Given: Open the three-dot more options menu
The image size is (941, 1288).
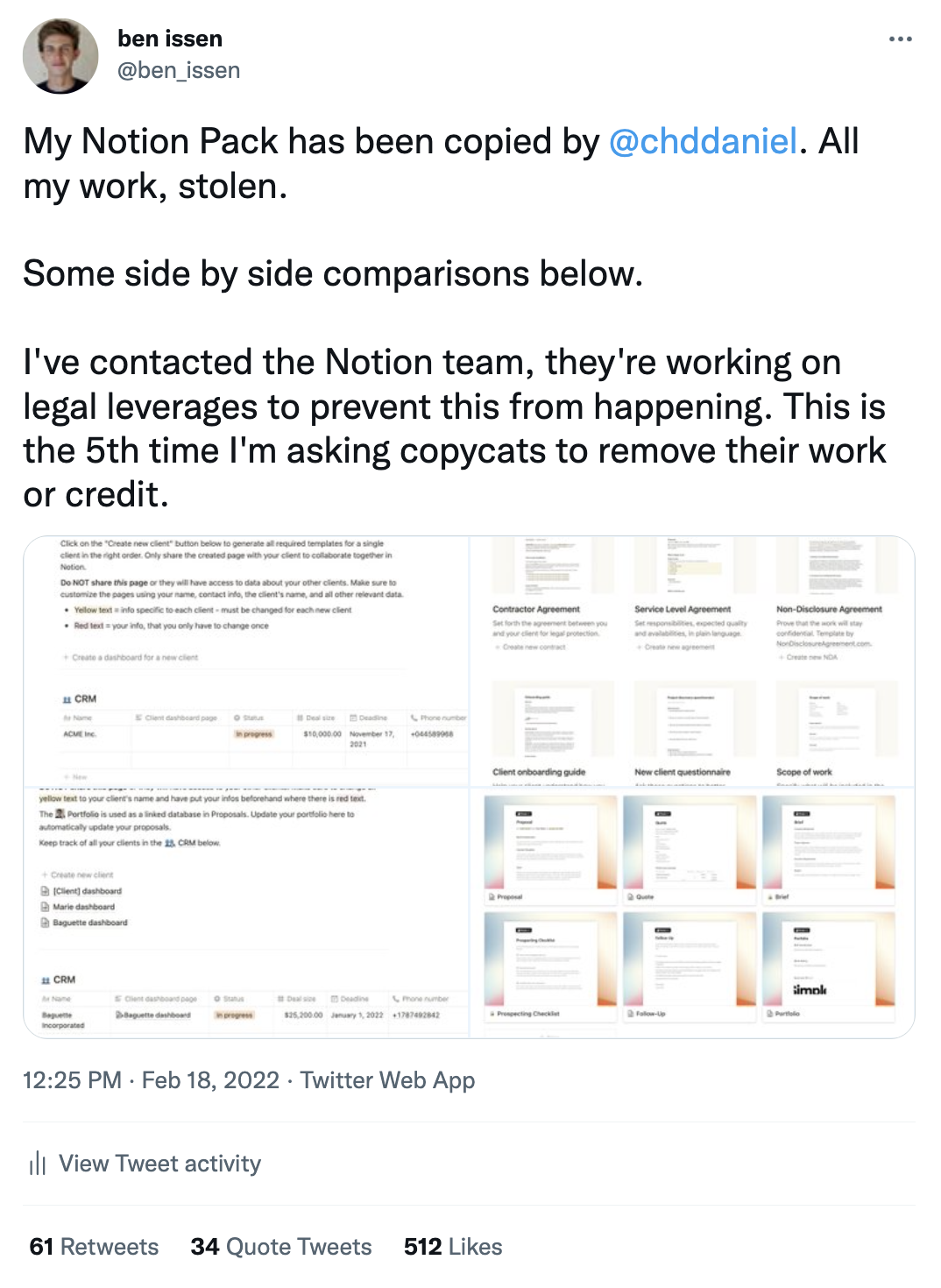Looking at the screenshot, I should 900,39.
